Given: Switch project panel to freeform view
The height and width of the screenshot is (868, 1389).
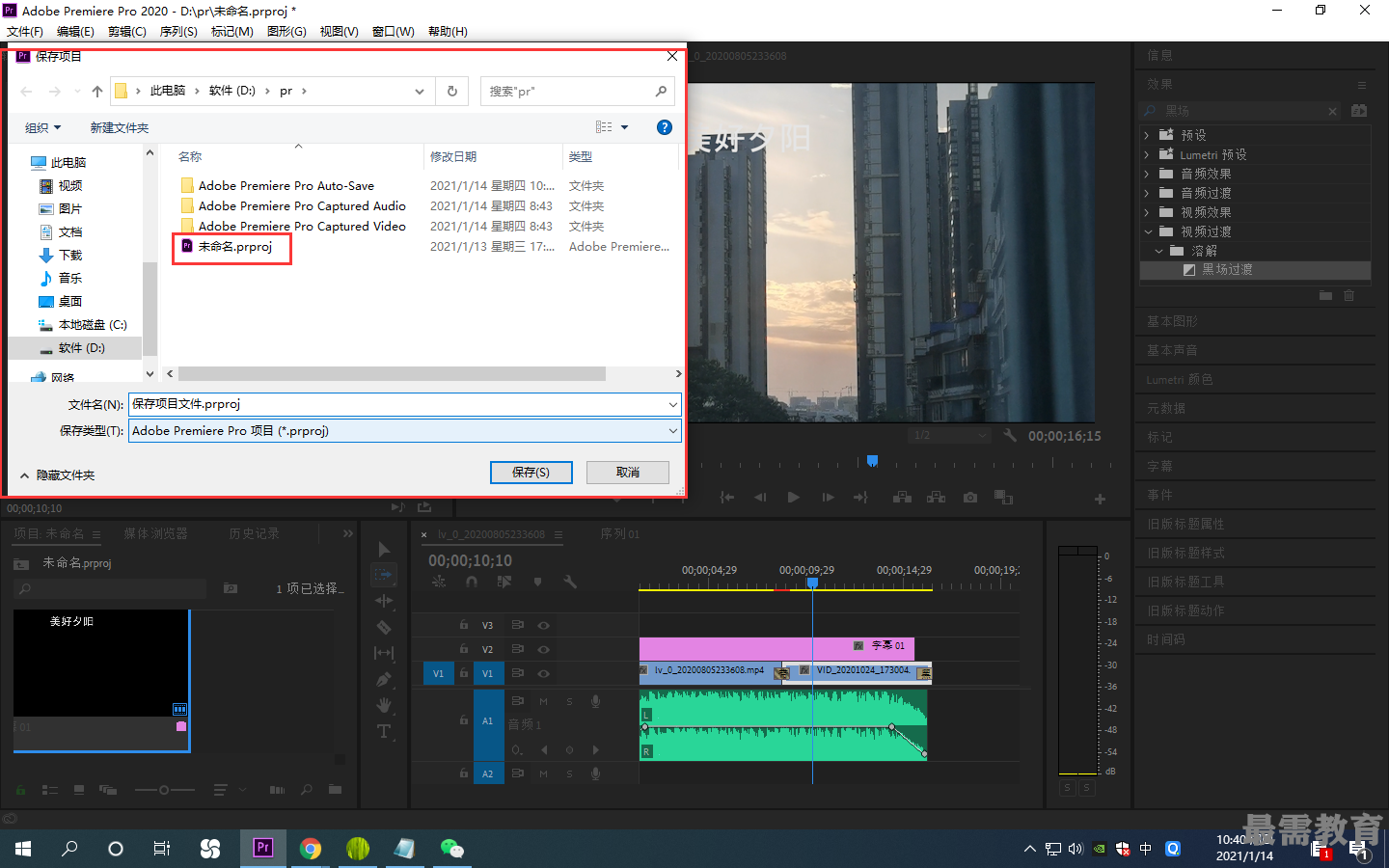Looking at the screenshot, I should tap(107, 790).
